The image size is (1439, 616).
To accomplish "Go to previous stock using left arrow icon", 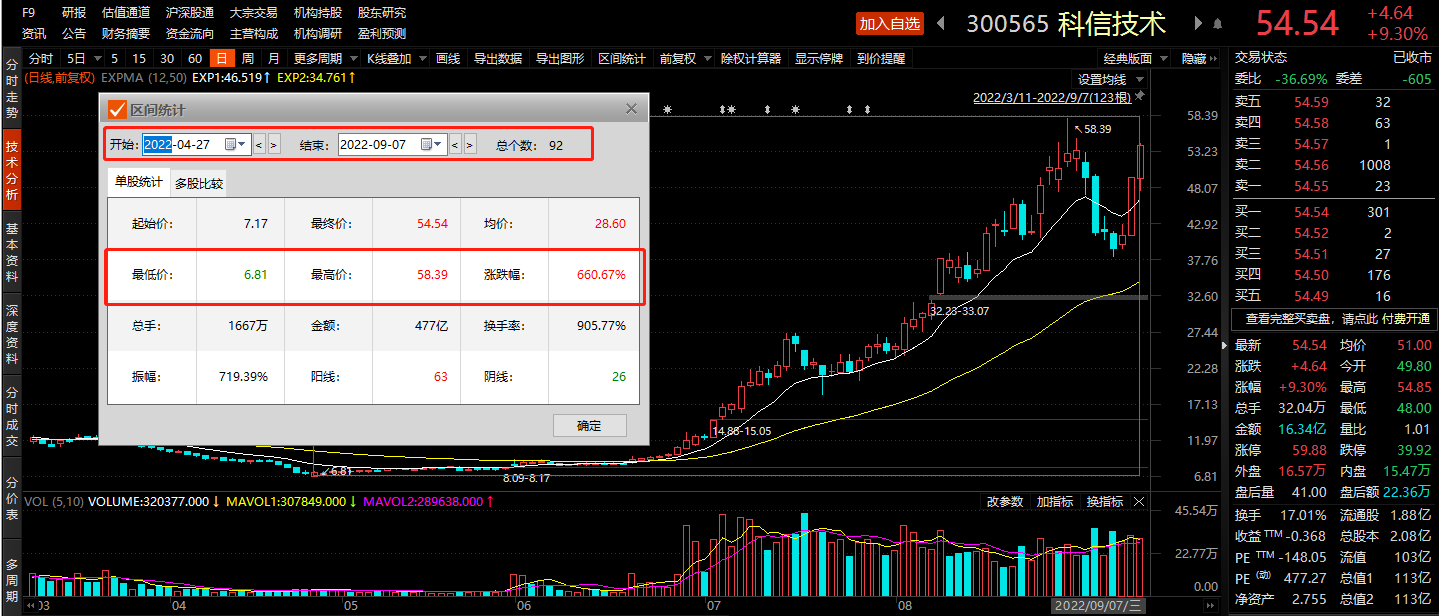I will (x=940, y=22).
